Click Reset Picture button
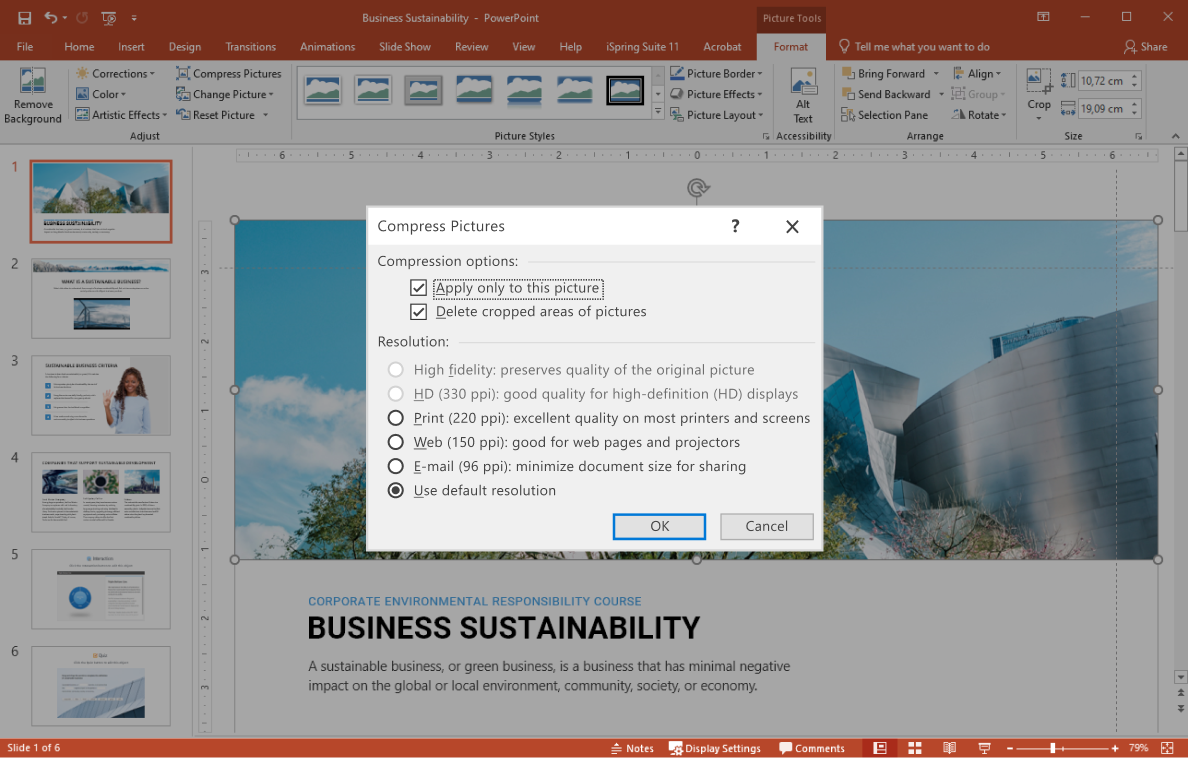Screen dimensions: 1188x758 (x=216, y=115)
